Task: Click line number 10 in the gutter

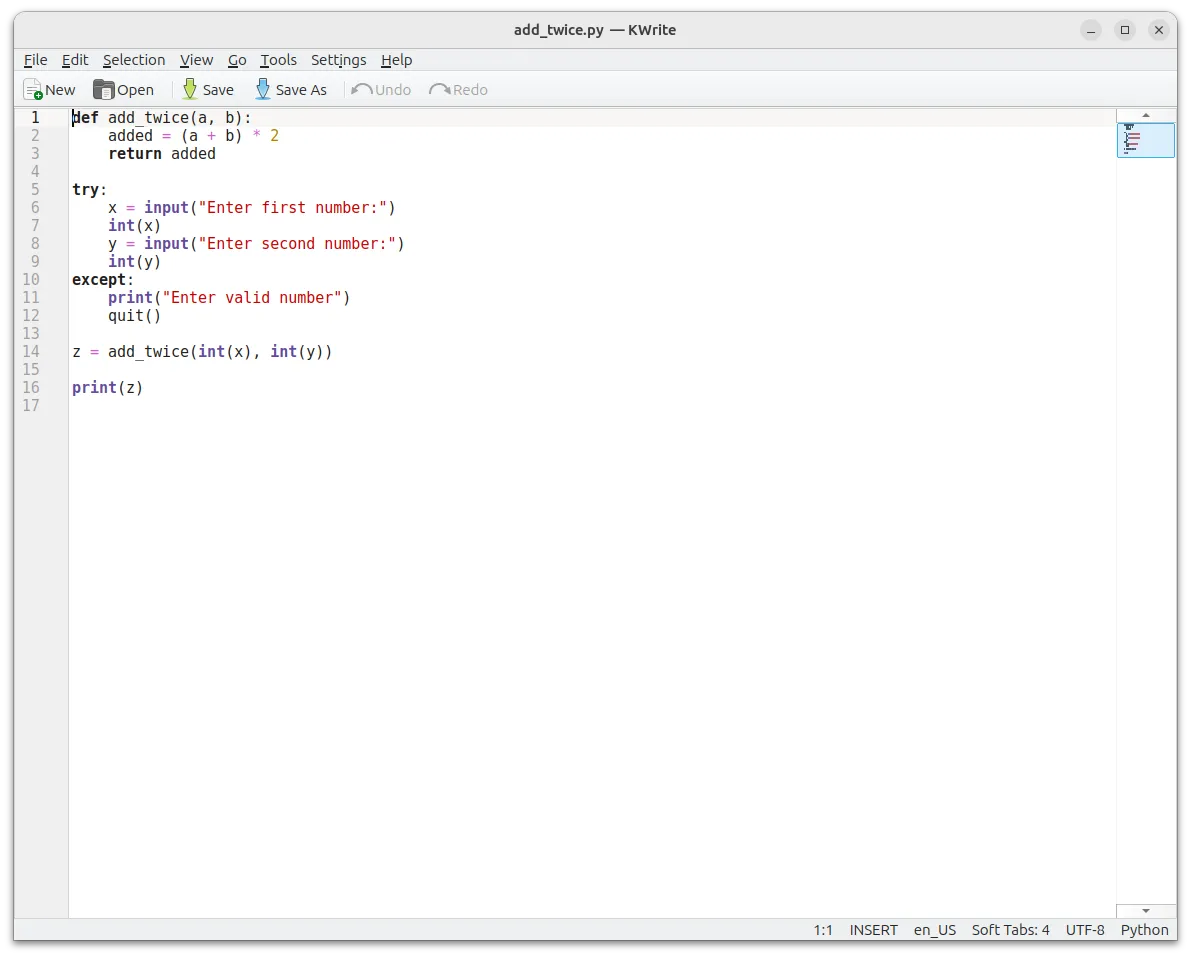Action: click(30, 280)
